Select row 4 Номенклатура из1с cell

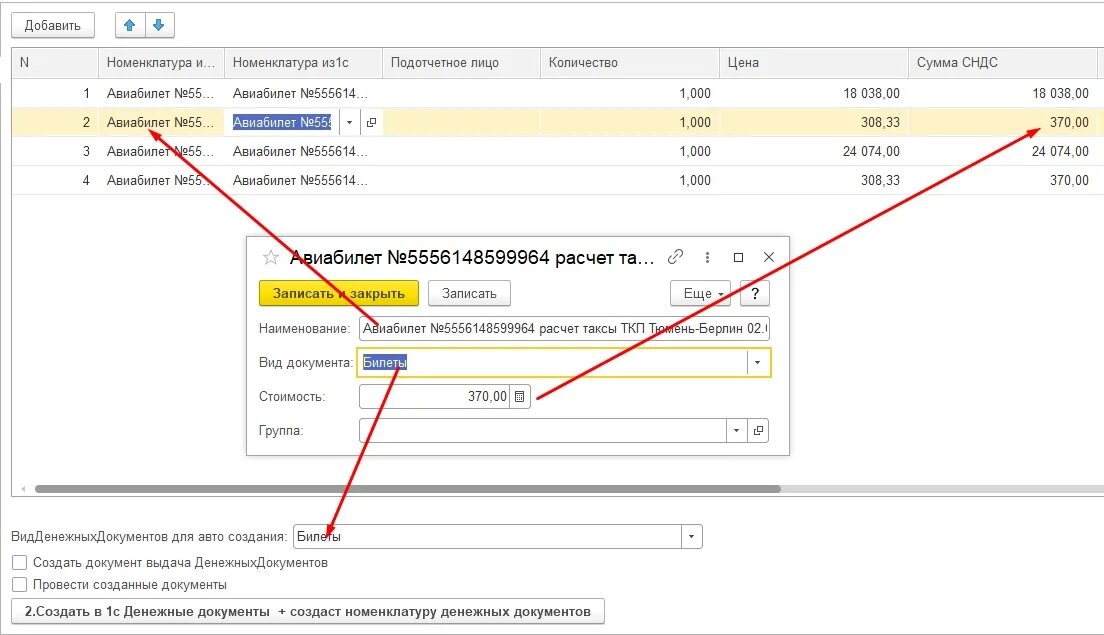click(303, 180)
